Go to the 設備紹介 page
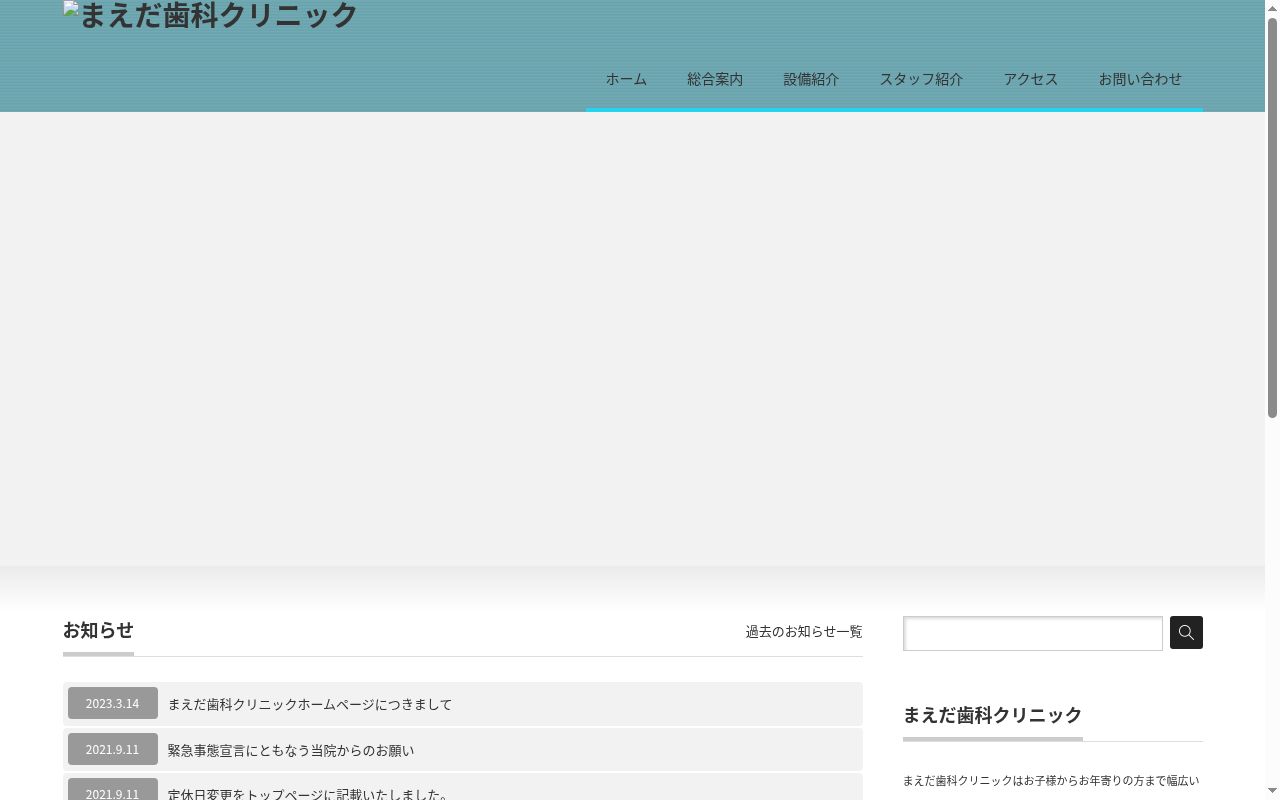The image size is (1280, 800). 811,79
